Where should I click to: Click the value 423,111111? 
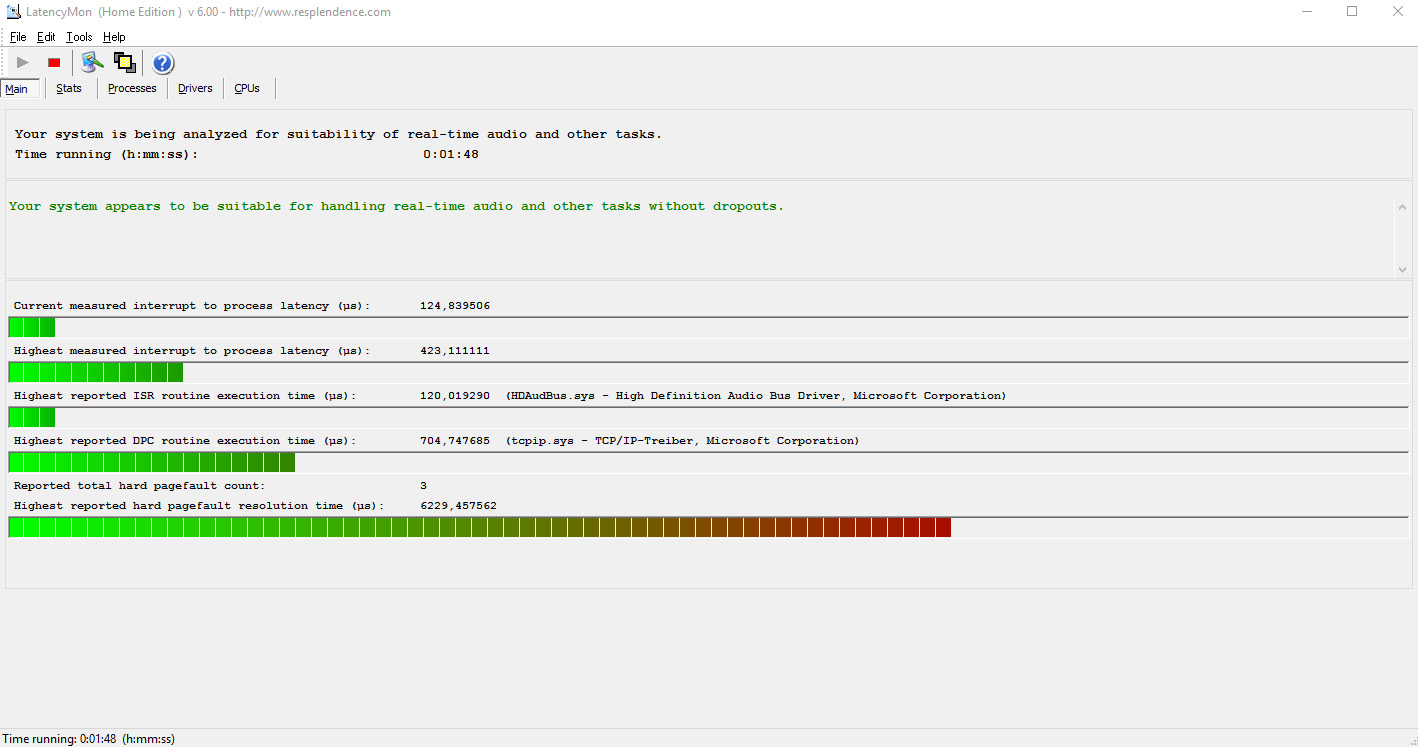tap(455, 351)
